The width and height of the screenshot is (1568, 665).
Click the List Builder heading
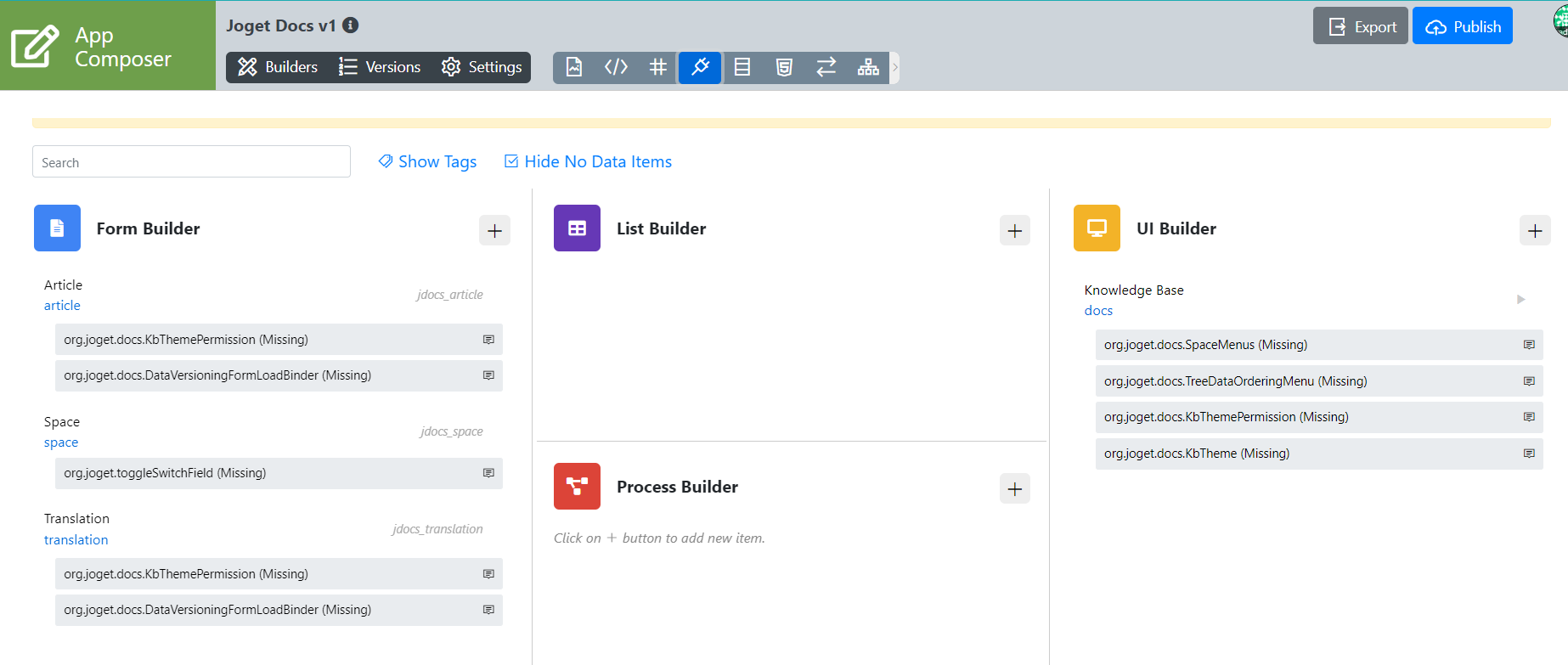[x=662, y=228]
